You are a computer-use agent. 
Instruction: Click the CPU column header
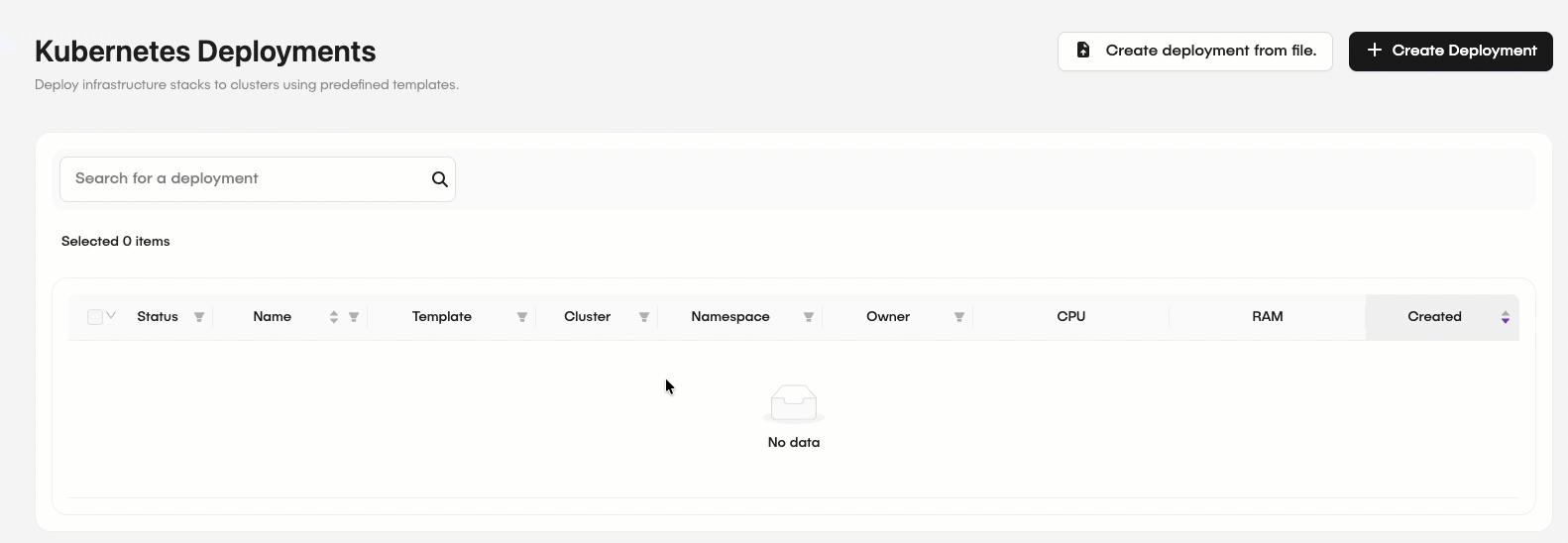click(1070, 317)
